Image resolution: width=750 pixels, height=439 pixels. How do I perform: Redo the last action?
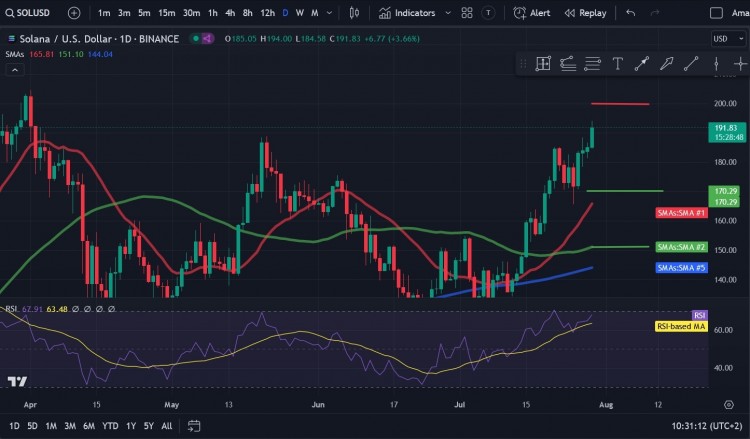[x=655, y=13]
